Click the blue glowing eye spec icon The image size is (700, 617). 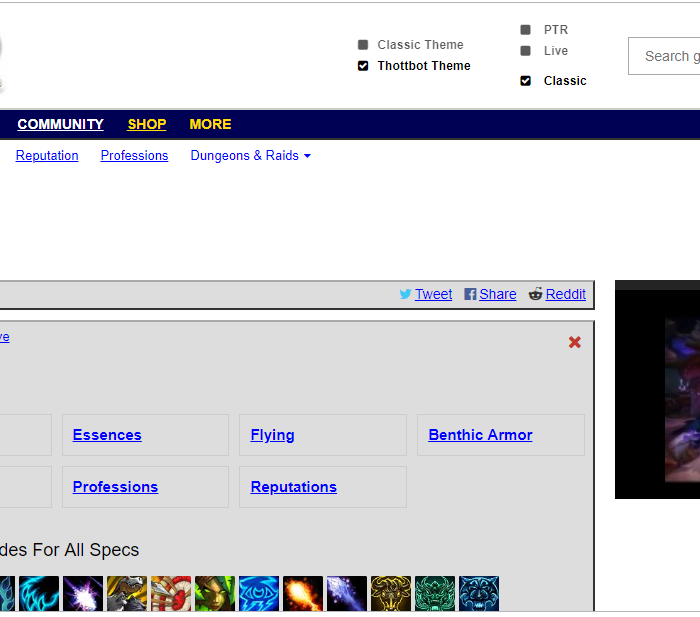[258, 594]
